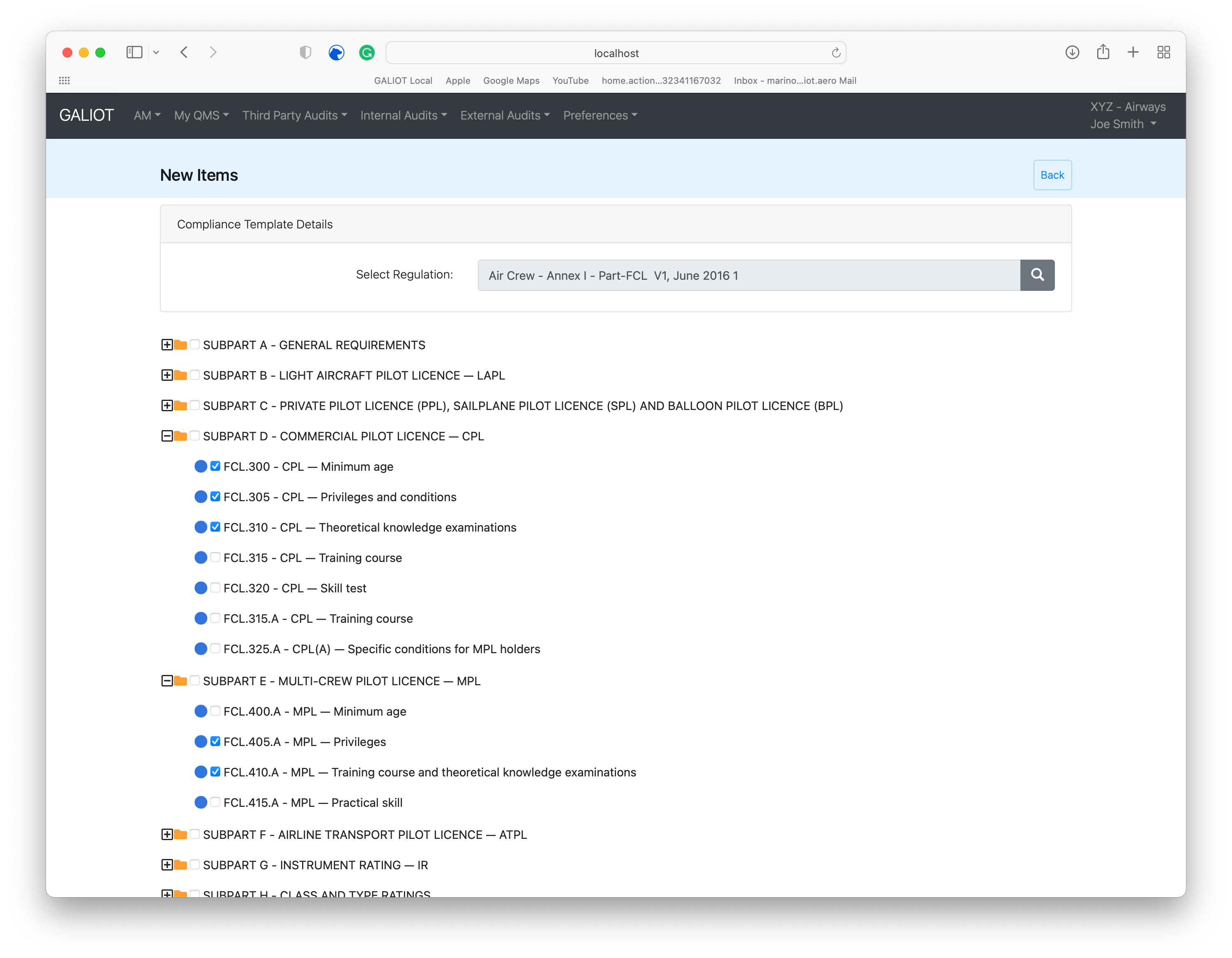Viewport: 1232px width, 958px height.
Task: Uncheck FCL.300 CPL Minimum age checkbox
Action: pyautogui.click(x=215, y=466)
